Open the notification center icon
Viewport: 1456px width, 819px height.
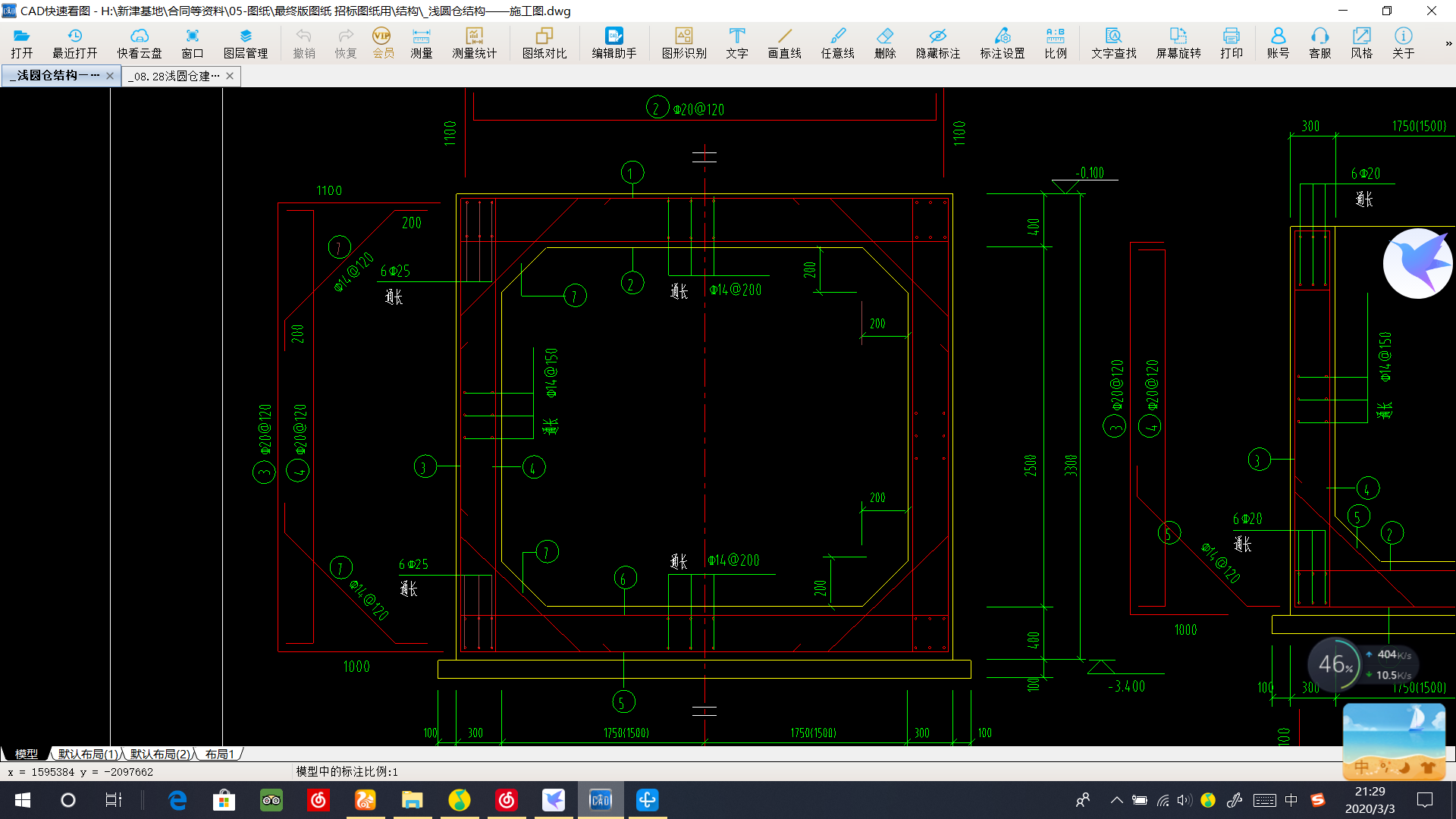[x=1425, y=800]
